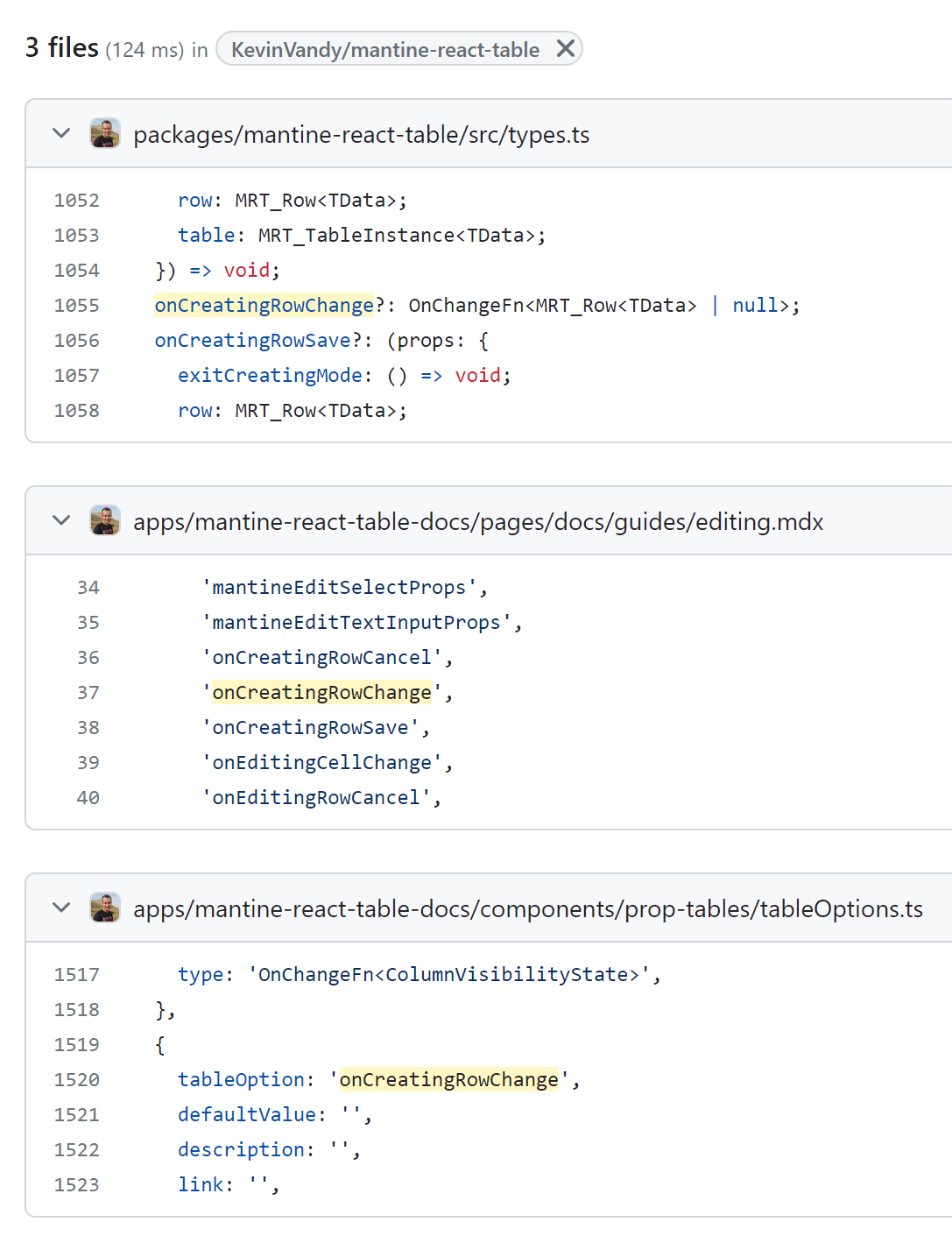The width and height of the screenshot is (952, 1236).
Task: Click the avatar beside editing.mdx path
Action: coord(105,521)
